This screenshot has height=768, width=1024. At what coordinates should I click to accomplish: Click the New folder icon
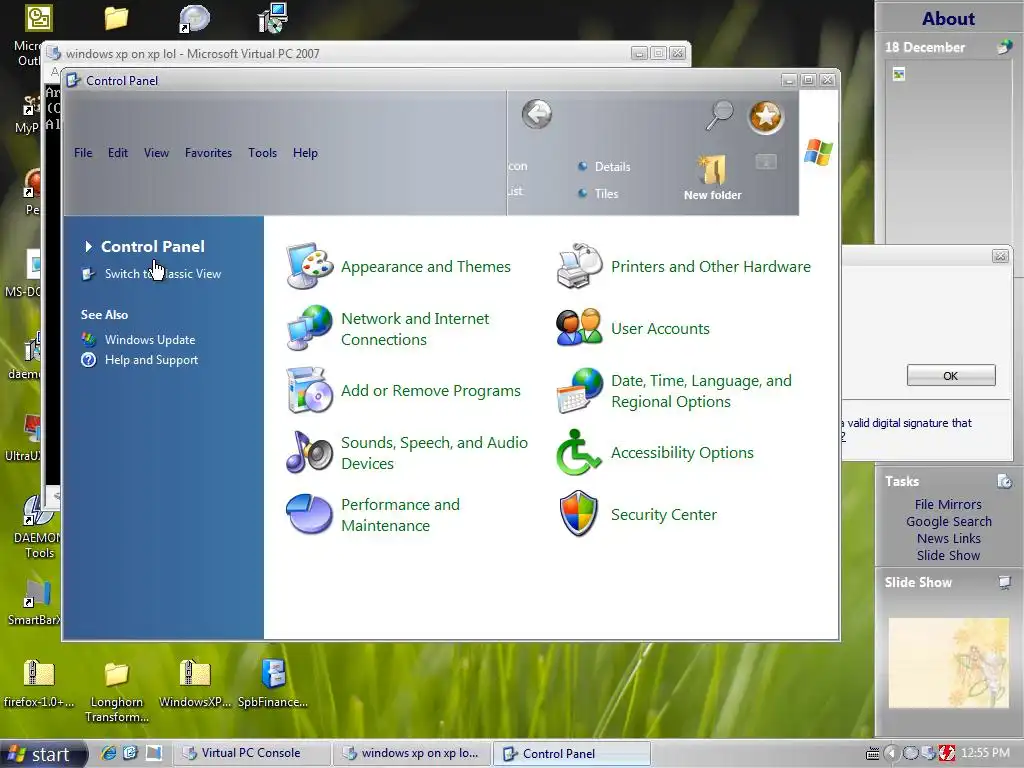click(712, 171)
